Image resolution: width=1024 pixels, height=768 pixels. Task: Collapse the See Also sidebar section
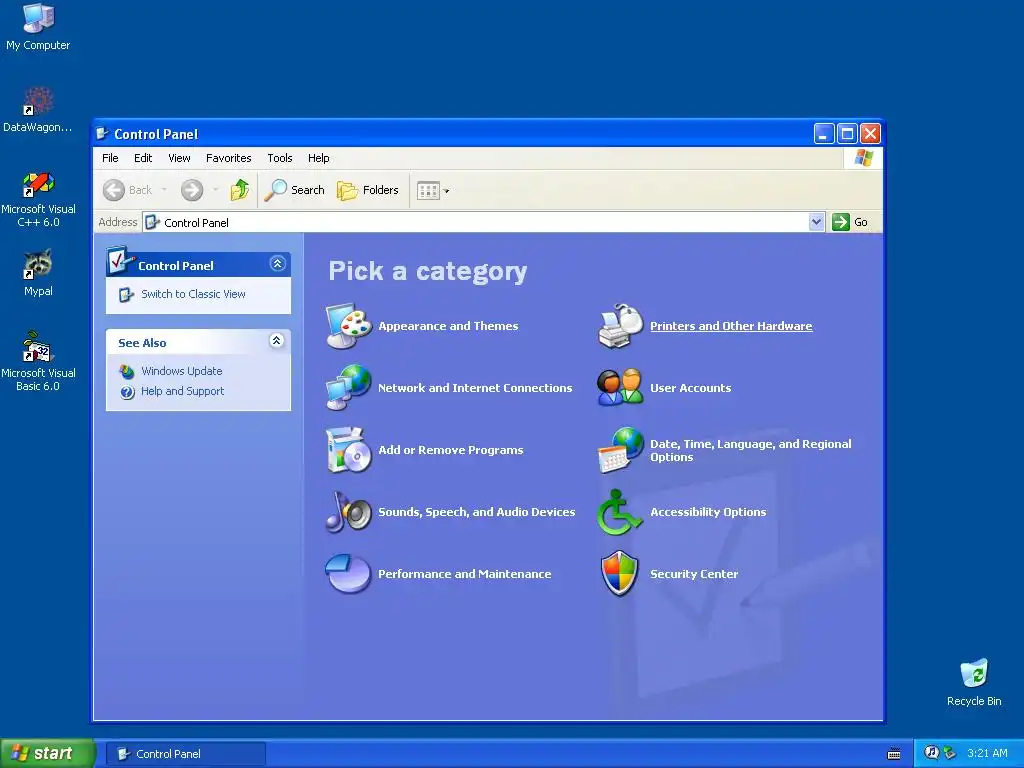coord(277,340)
